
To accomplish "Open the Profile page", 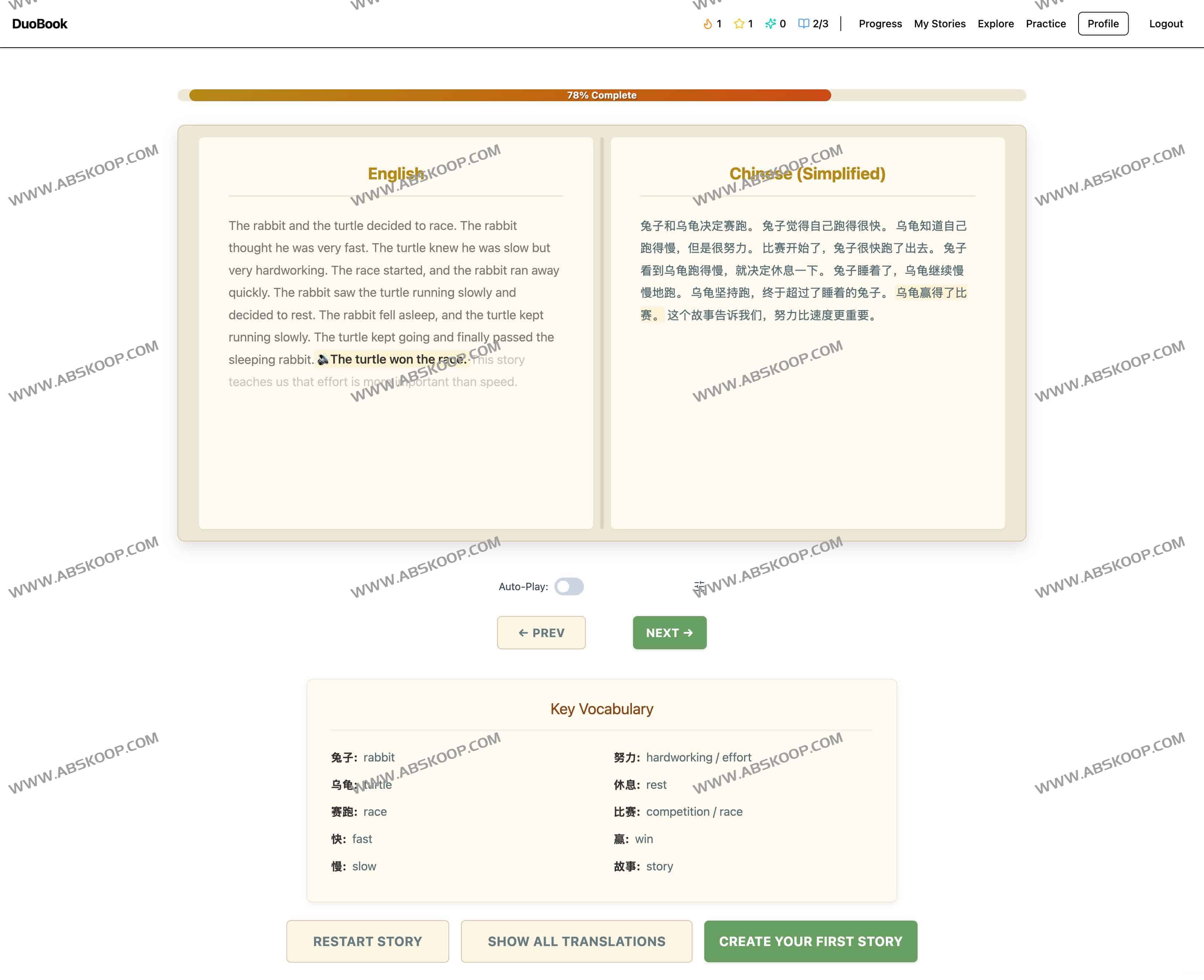I will click(x=1102, y=23).
